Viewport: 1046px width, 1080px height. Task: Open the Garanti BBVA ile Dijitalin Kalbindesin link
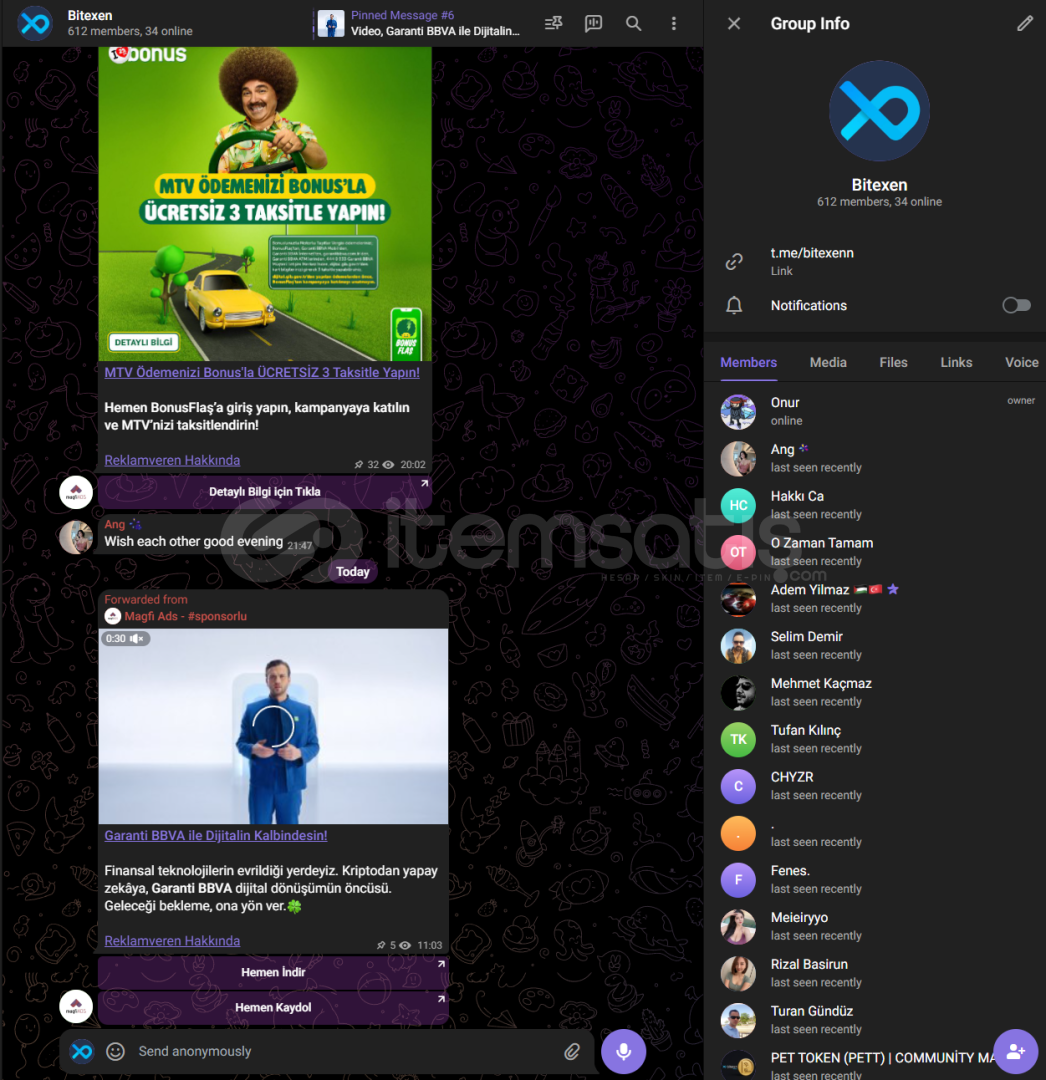coord(216,835)
